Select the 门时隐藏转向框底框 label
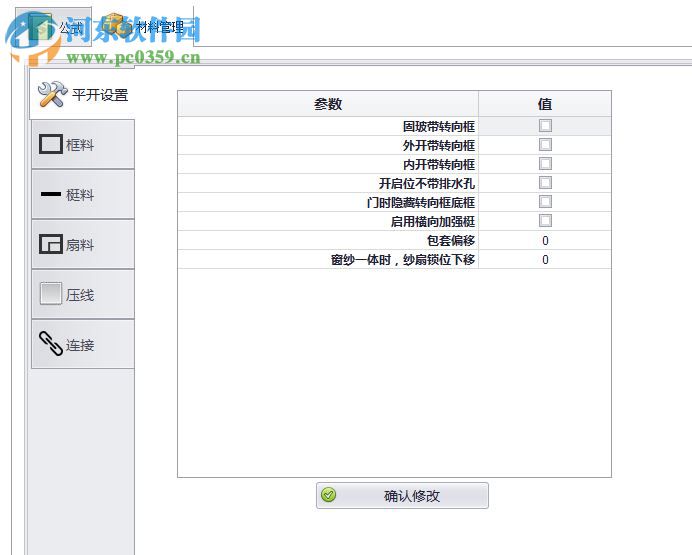 [x=421, y=202]
